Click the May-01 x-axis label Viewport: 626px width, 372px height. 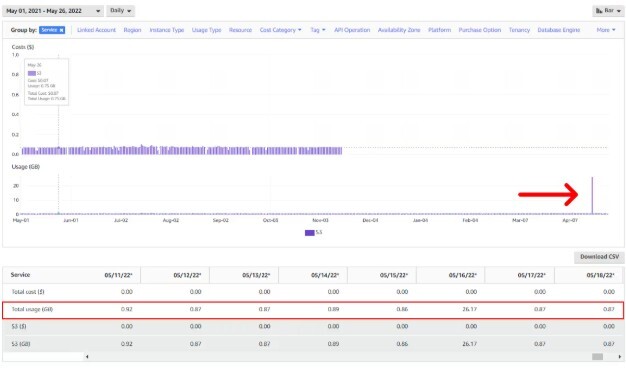[21, 220]
